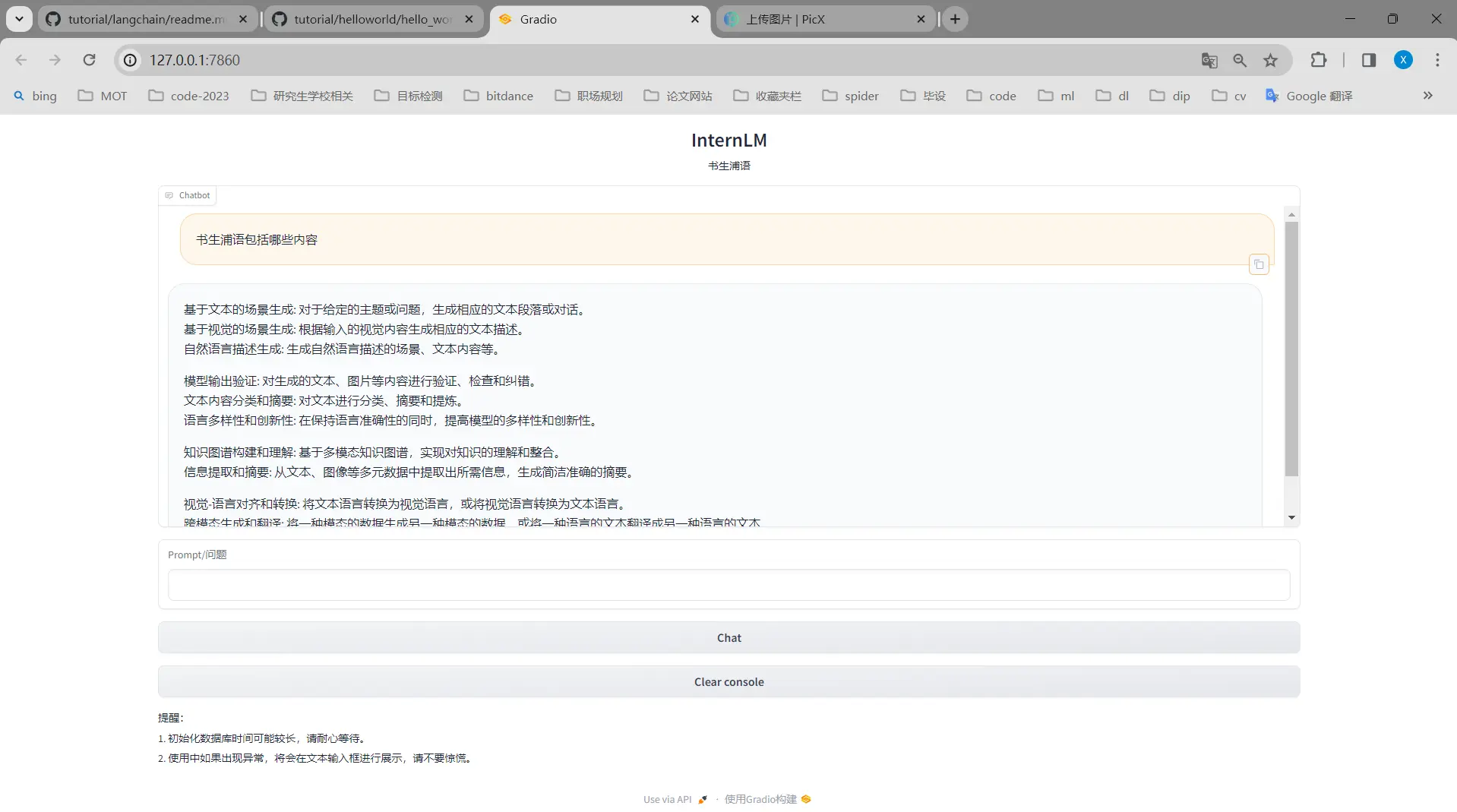
Task: Open the Use via API link
Action: tap(675, 799)
